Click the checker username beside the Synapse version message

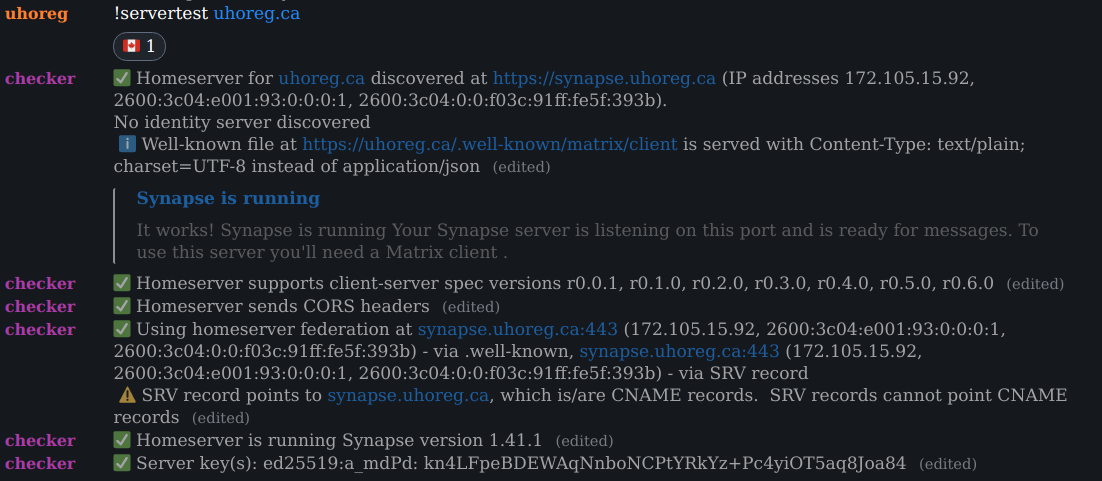click(x=40, y=440)
